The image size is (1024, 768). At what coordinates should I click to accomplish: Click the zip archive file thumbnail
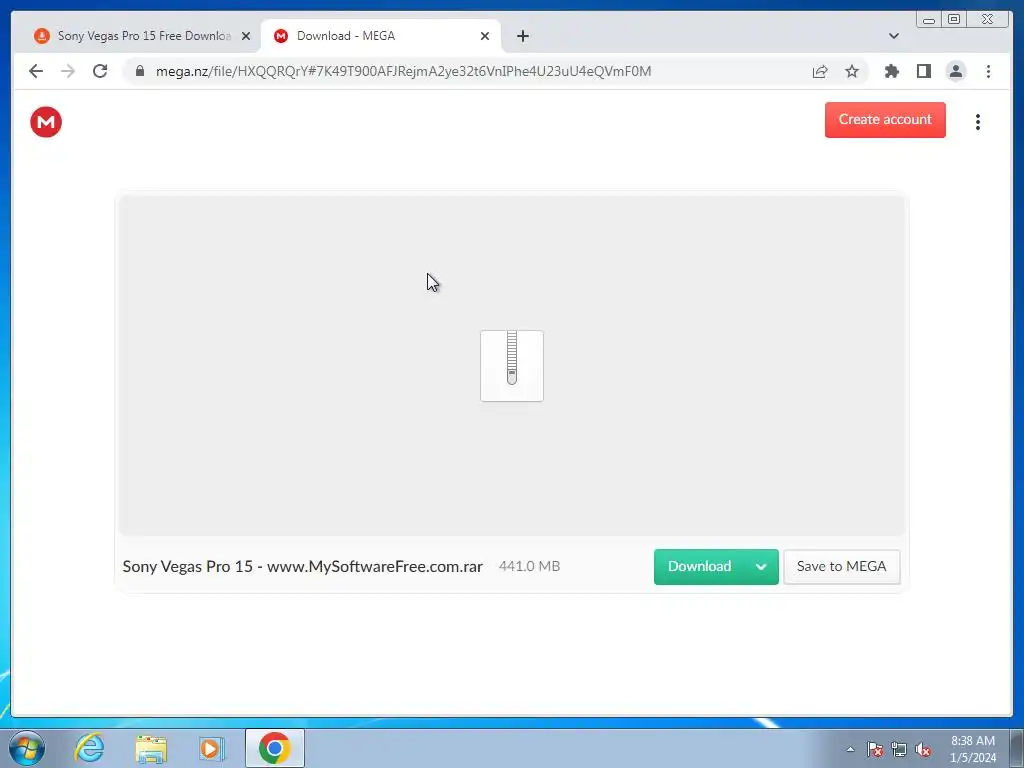point(511,366)
